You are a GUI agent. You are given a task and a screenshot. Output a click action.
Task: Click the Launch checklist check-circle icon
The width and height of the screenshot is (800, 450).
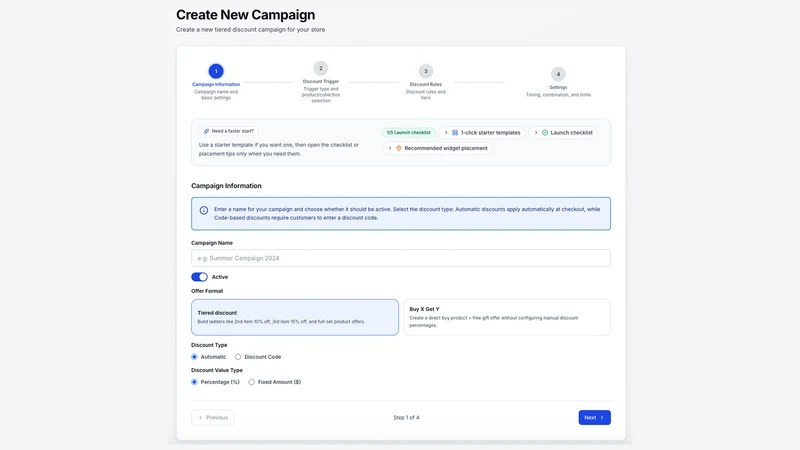point(545,133)
